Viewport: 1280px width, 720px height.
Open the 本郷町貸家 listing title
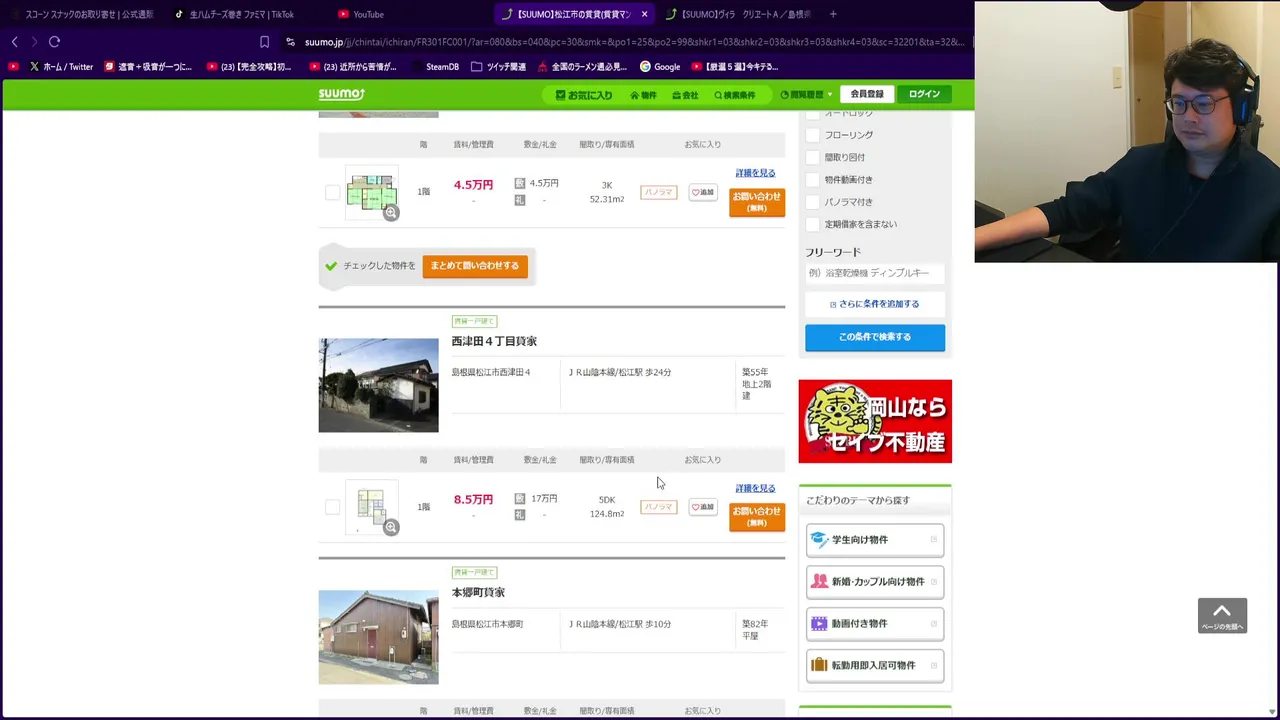(478, 593)
